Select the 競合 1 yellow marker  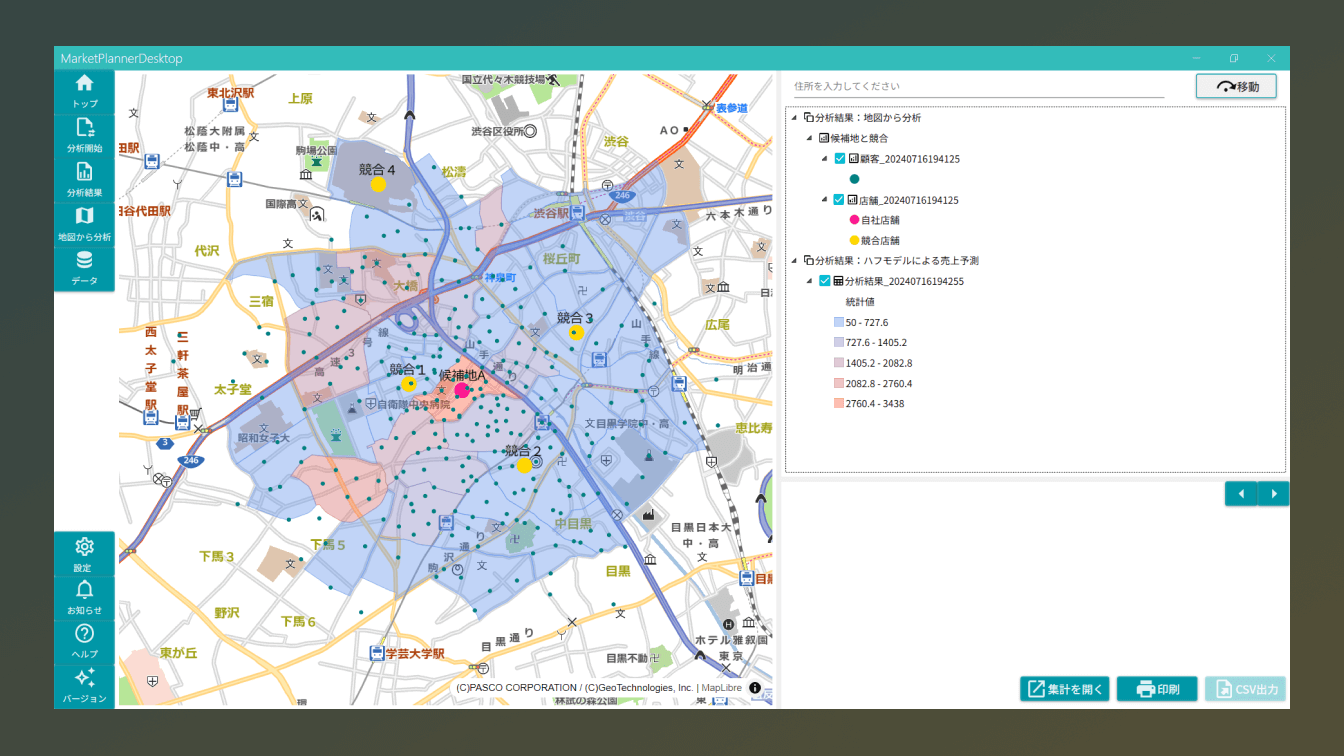(408, 384)
